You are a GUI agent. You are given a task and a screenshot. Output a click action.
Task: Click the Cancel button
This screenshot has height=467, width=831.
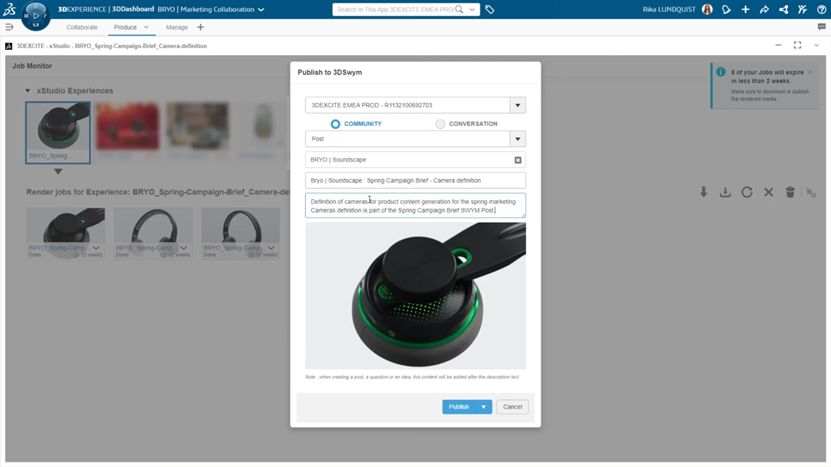[512, 407]
